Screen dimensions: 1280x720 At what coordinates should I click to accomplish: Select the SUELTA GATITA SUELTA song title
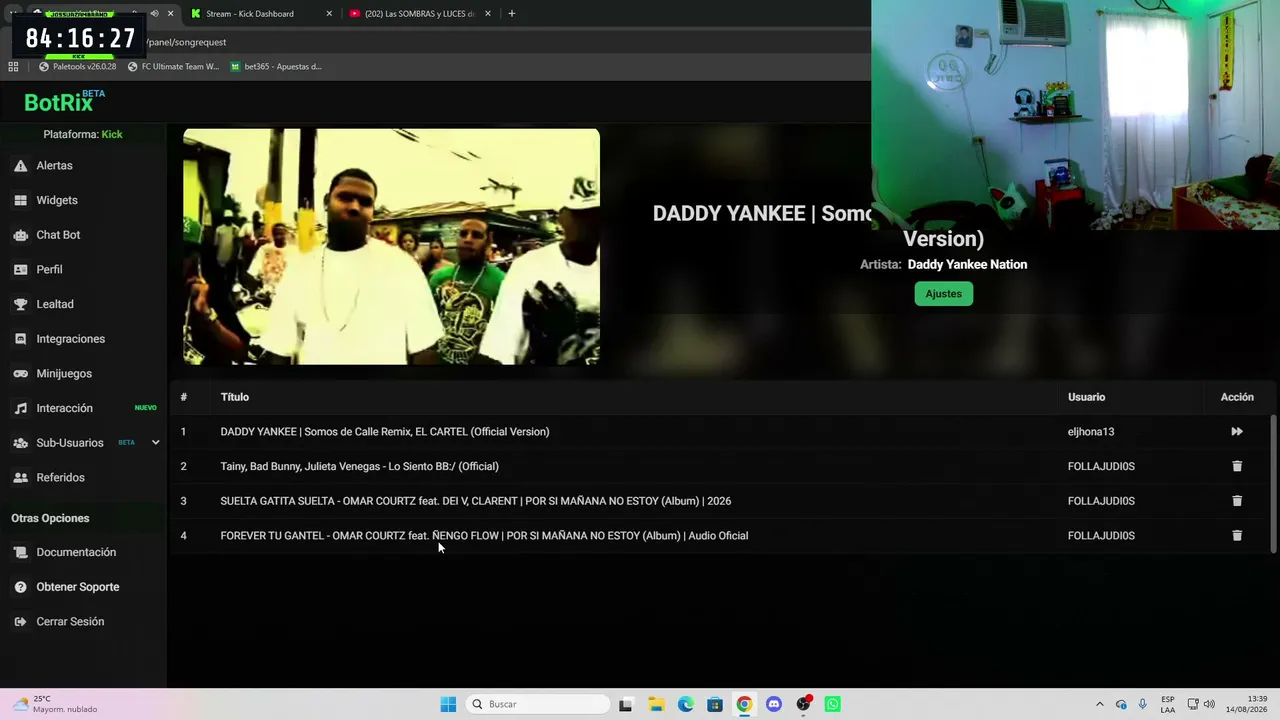coord(476,501)
